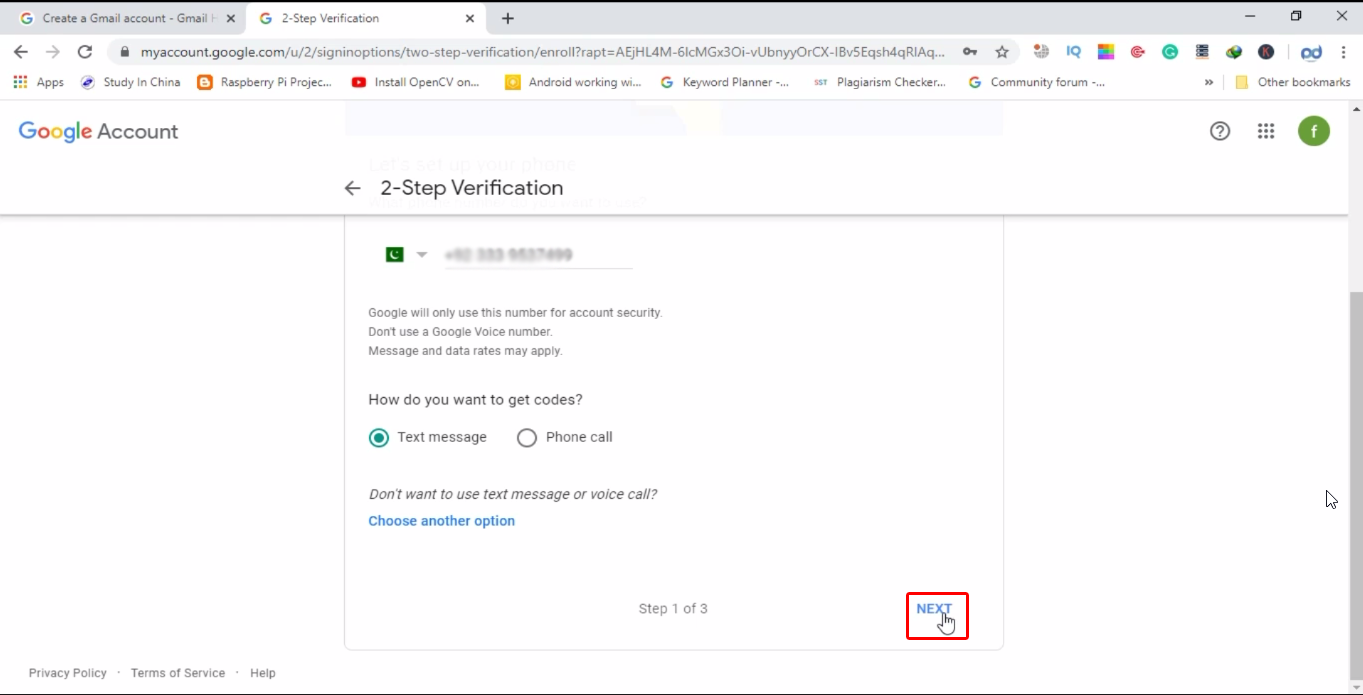Open the Chrome three-dot menu
1363x695 pixels.
tap(1341, 52)
